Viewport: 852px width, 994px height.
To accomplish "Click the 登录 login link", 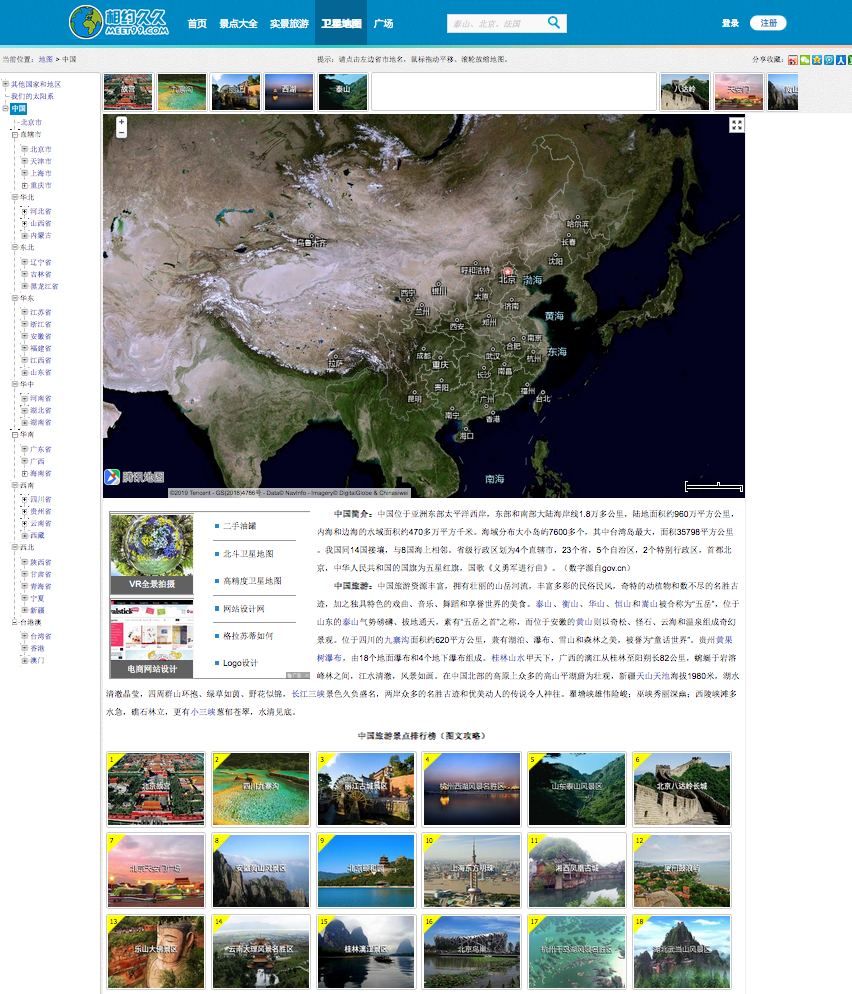I will click(x=730, y=23).
